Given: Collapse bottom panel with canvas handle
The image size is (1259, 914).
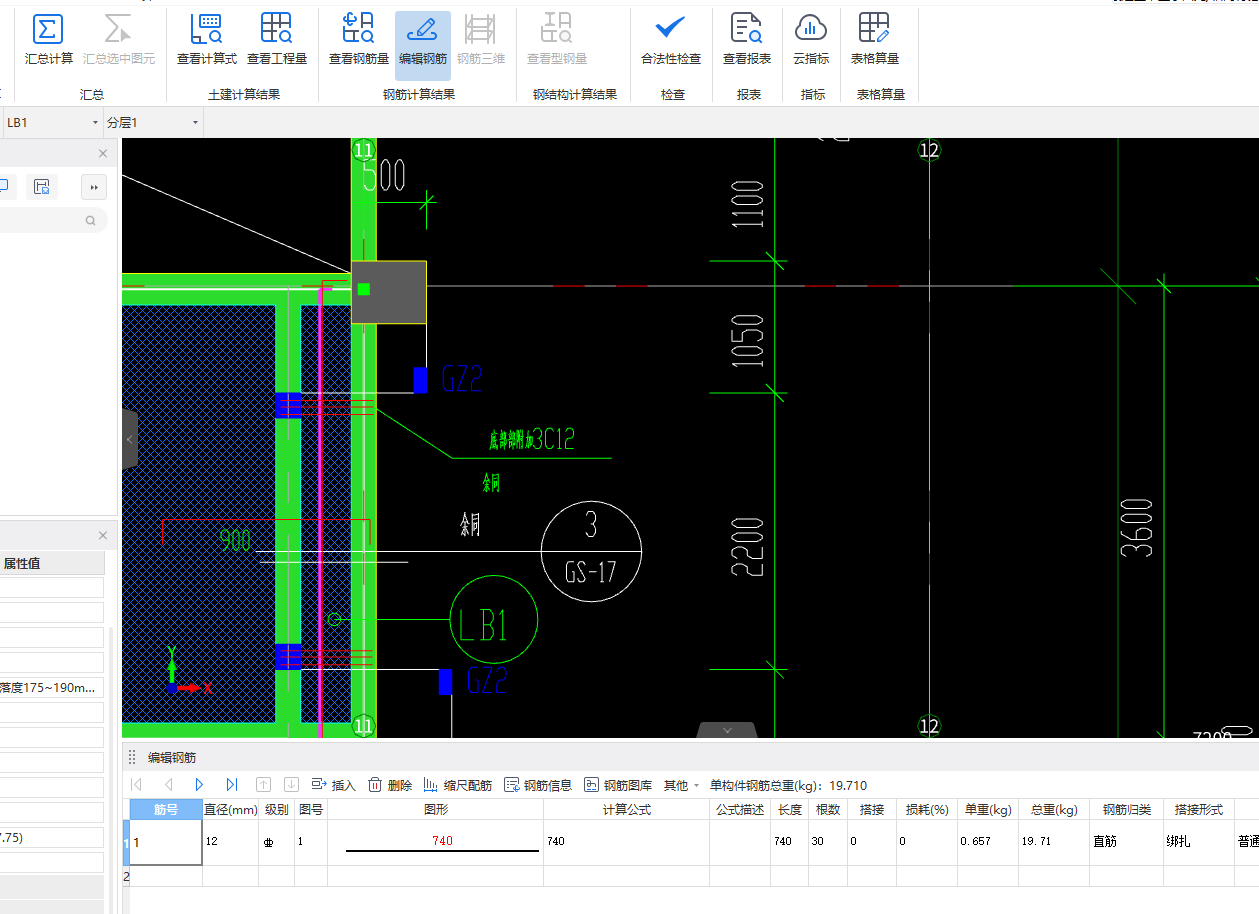Looking at the screenshot, I should click(727, 730).
